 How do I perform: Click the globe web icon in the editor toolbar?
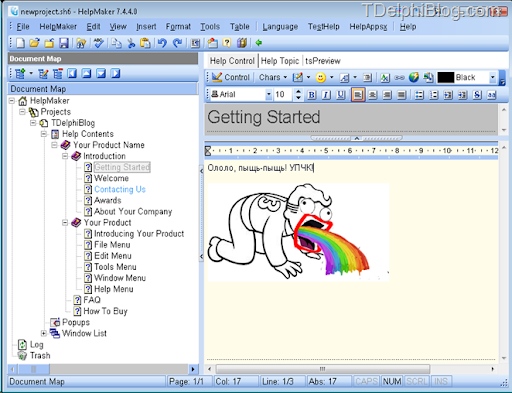pos(414,78)
